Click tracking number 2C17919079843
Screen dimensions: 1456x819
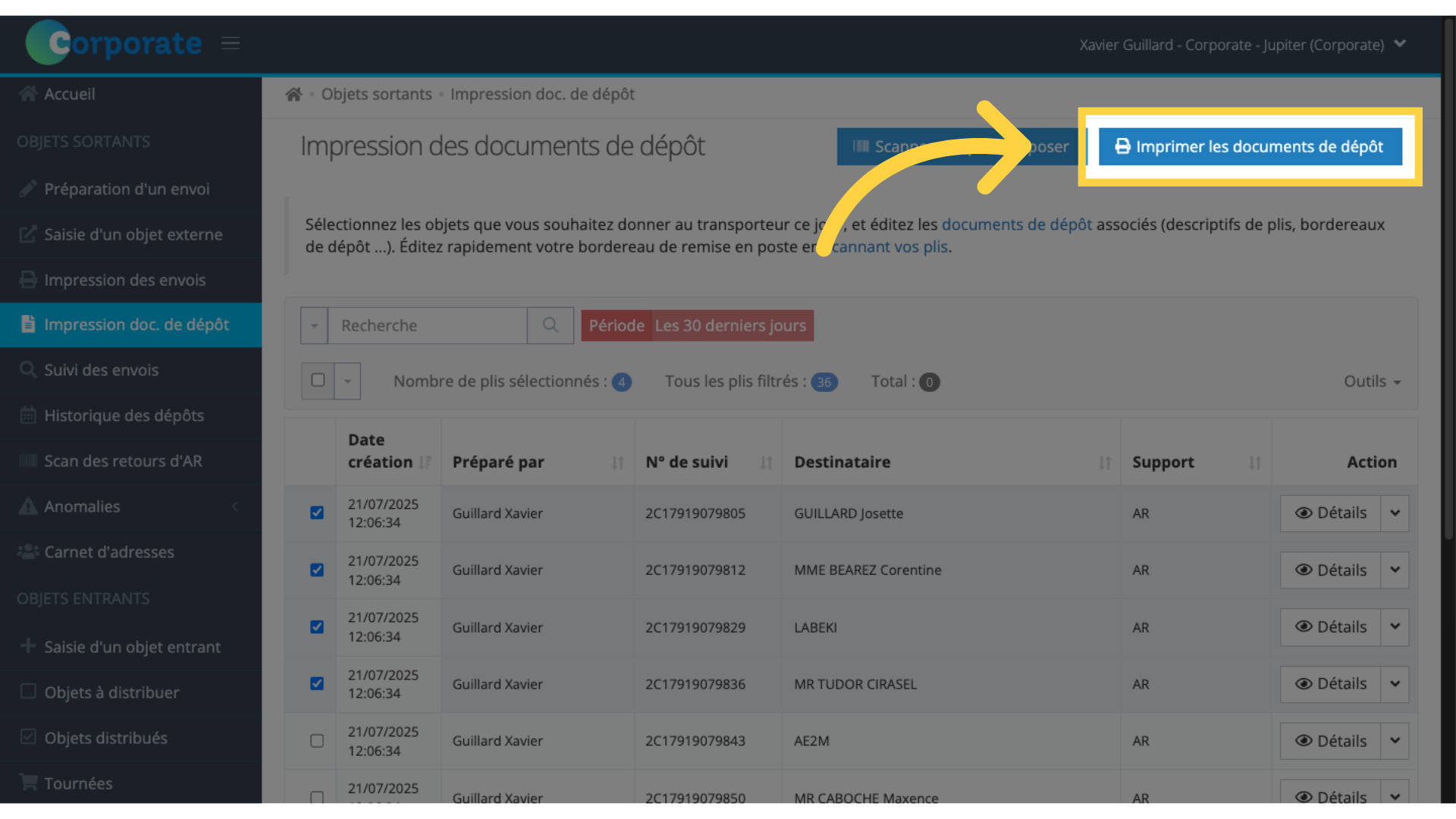point(695,741)
